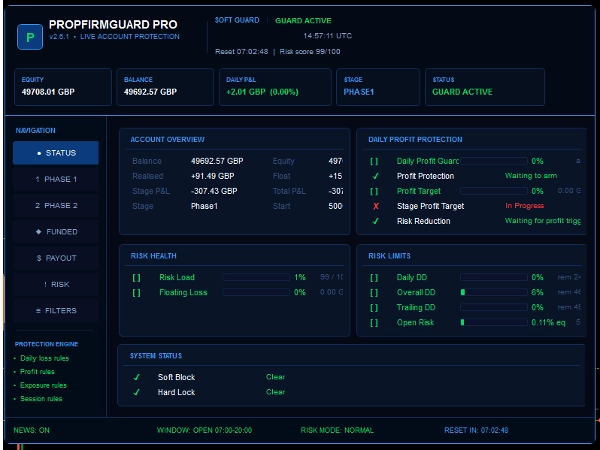Click the Open Risk progress bar
The height and width of the screenshot is (450, 600).
[x=494, y=322]
